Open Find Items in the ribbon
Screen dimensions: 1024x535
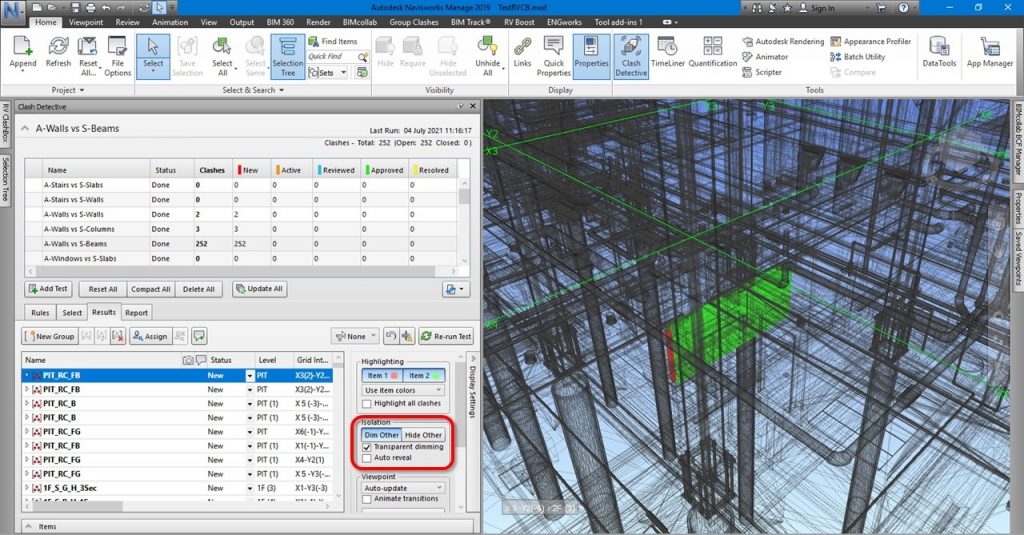click(x=333, y=41)
